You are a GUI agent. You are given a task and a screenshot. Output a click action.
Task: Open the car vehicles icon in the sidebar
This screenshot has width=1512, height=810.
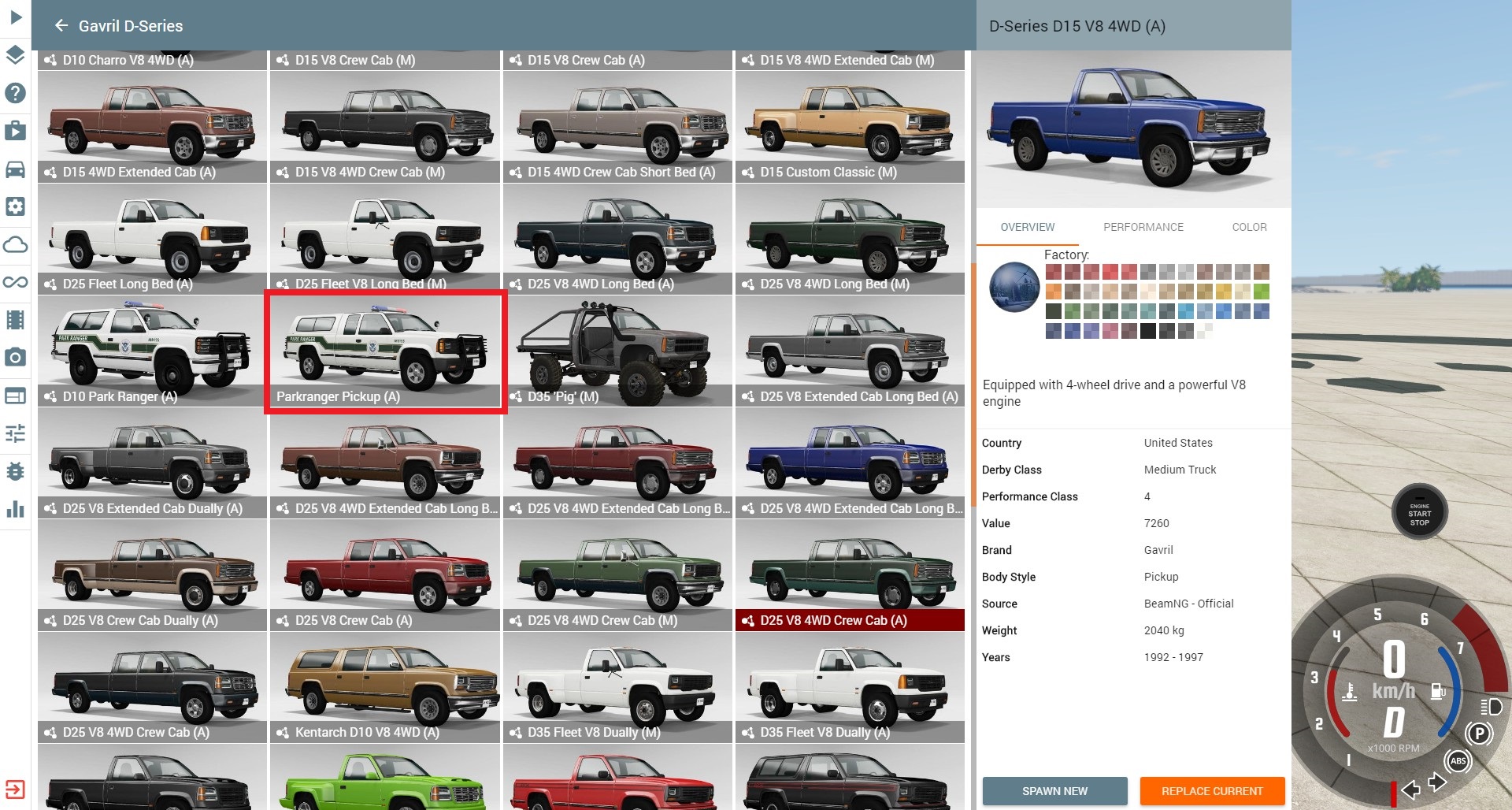(15, 169)
